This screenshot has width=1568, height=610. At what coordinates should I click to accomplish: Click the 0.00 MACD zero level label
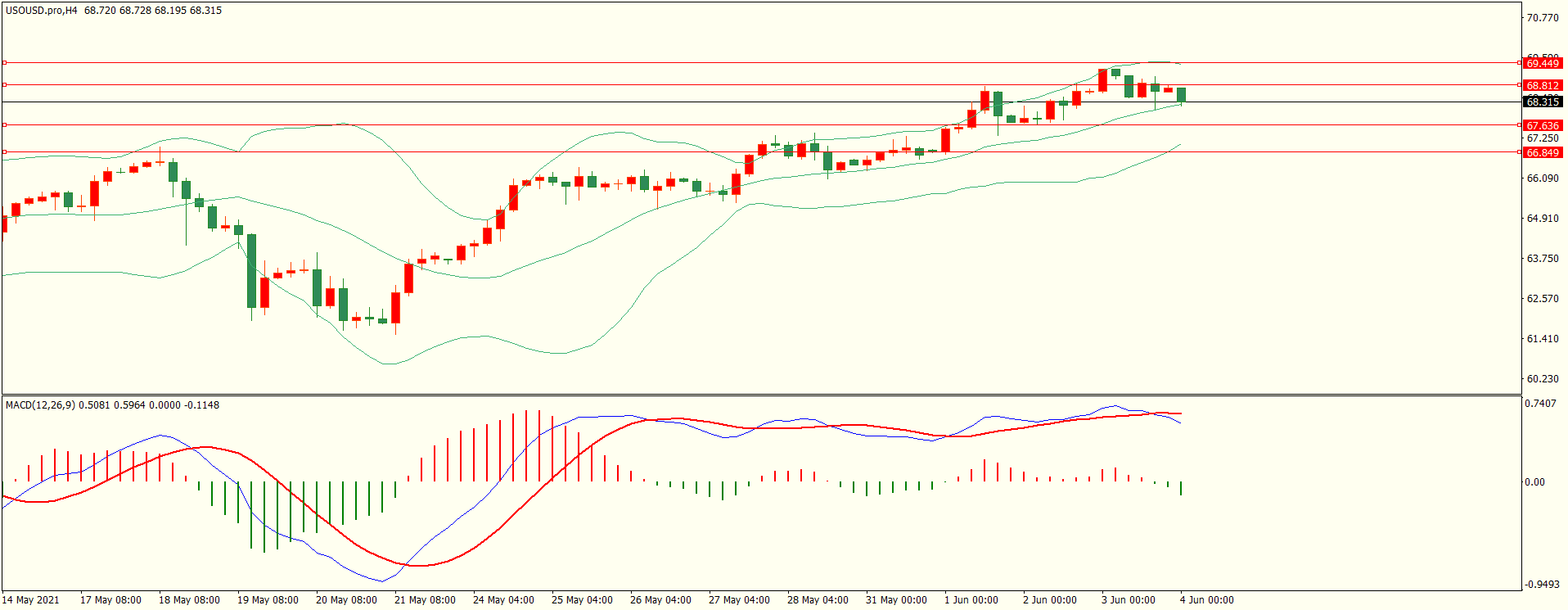pos(1534,482)
